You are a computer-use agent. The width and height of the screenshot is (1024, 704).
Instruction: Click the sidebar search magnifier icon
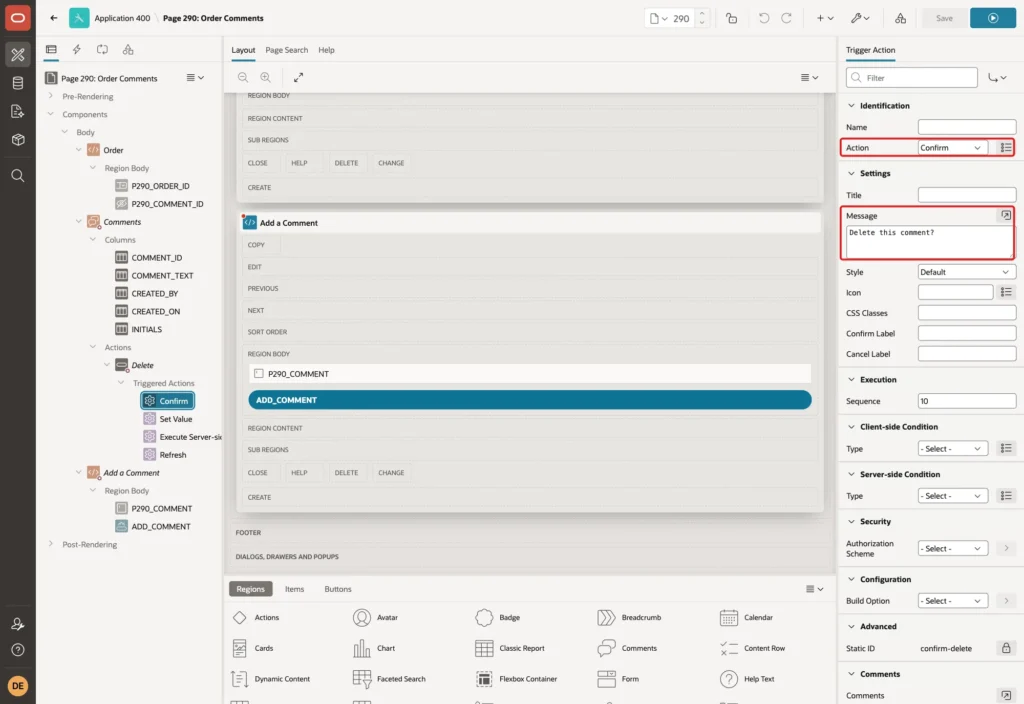coord(18,176)
